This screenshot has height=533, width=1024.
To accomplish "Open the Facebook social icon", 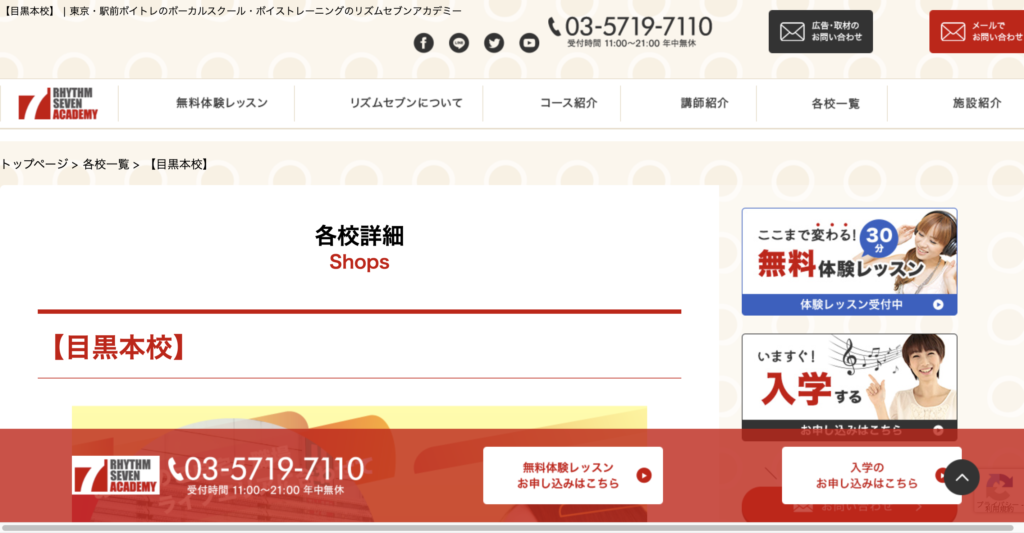I will click(x=423, y=43).
